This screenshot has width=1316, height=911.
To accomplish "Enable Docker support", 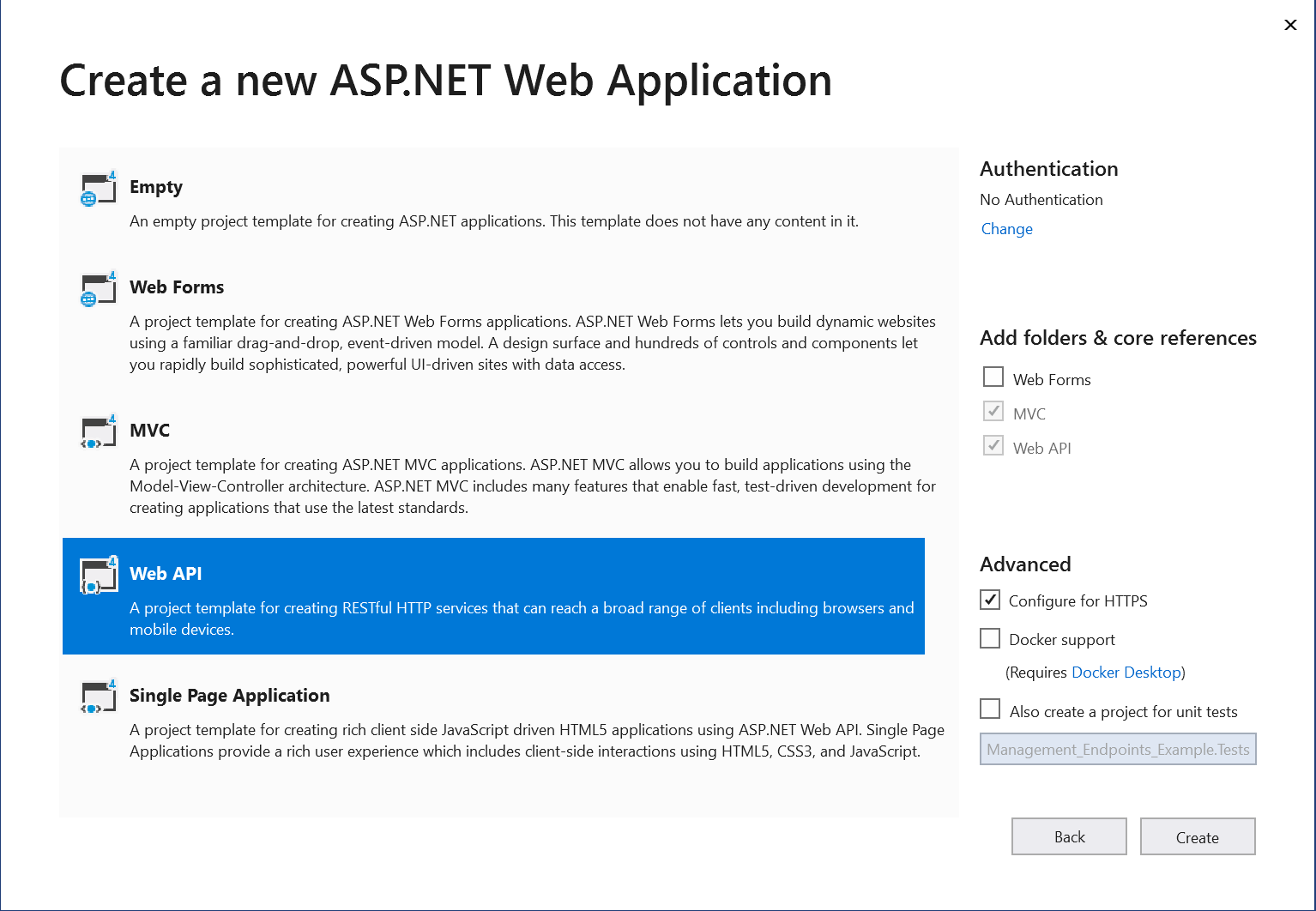I will [989, 638].
